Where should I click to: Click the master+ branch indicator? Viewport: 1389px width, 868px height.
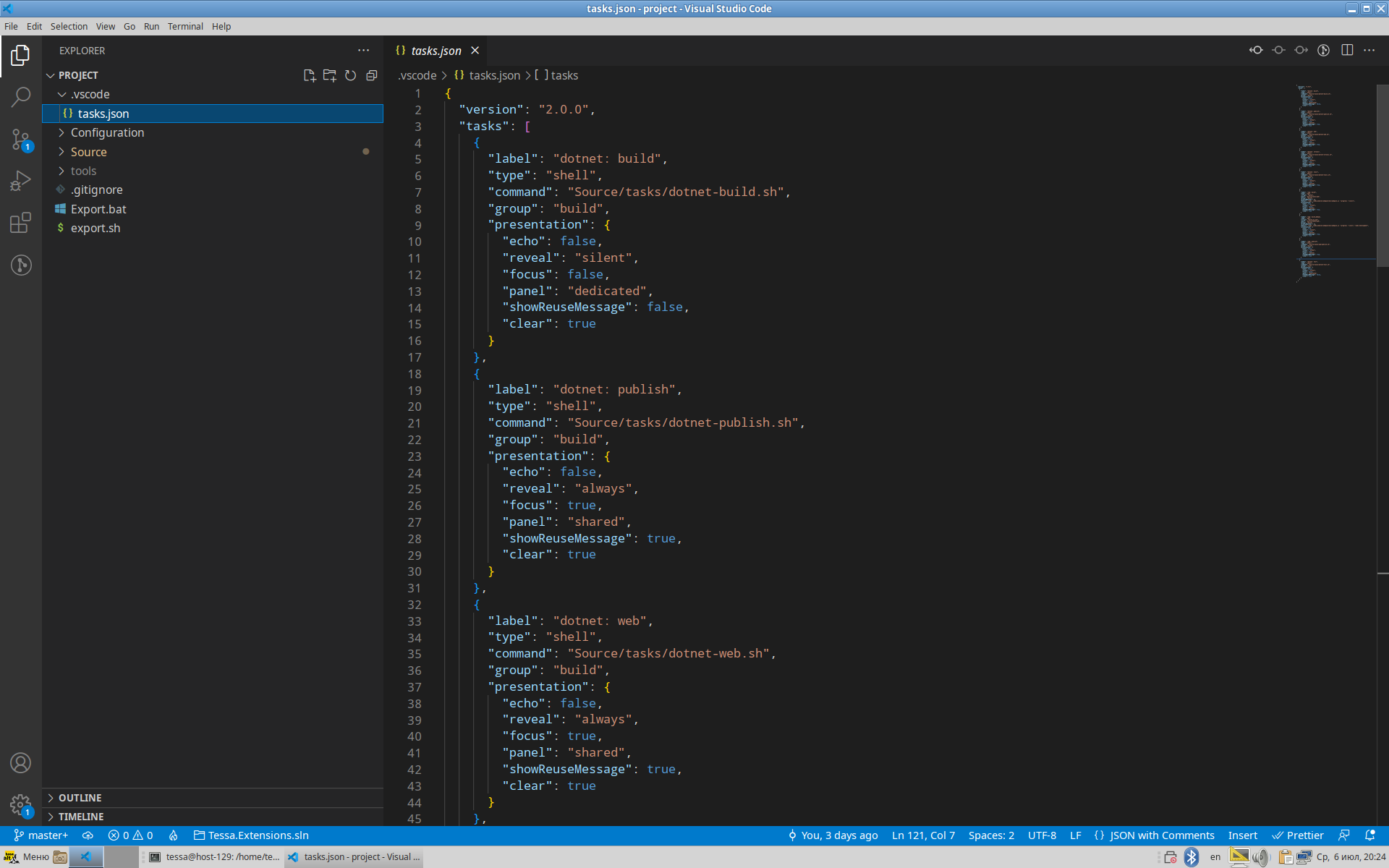41,835
